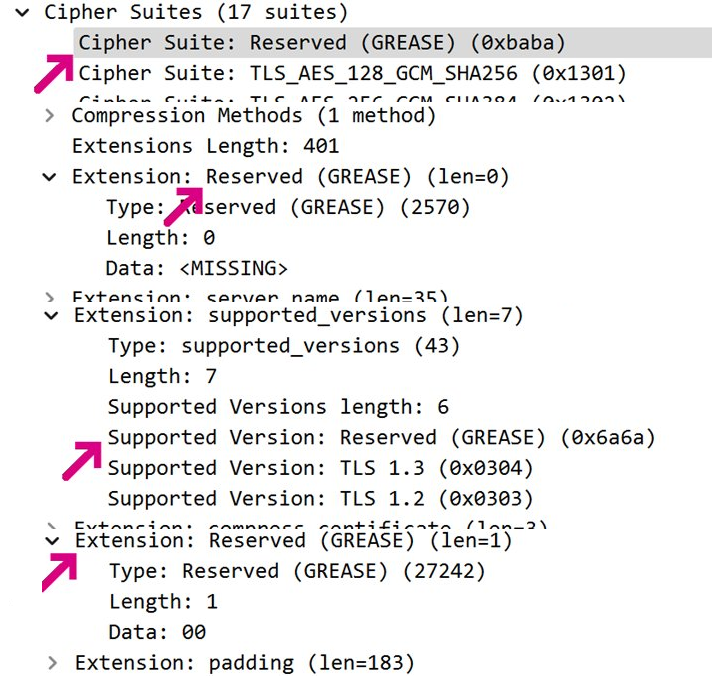Click the Extensions Length: 401 field

click(205, 146)
